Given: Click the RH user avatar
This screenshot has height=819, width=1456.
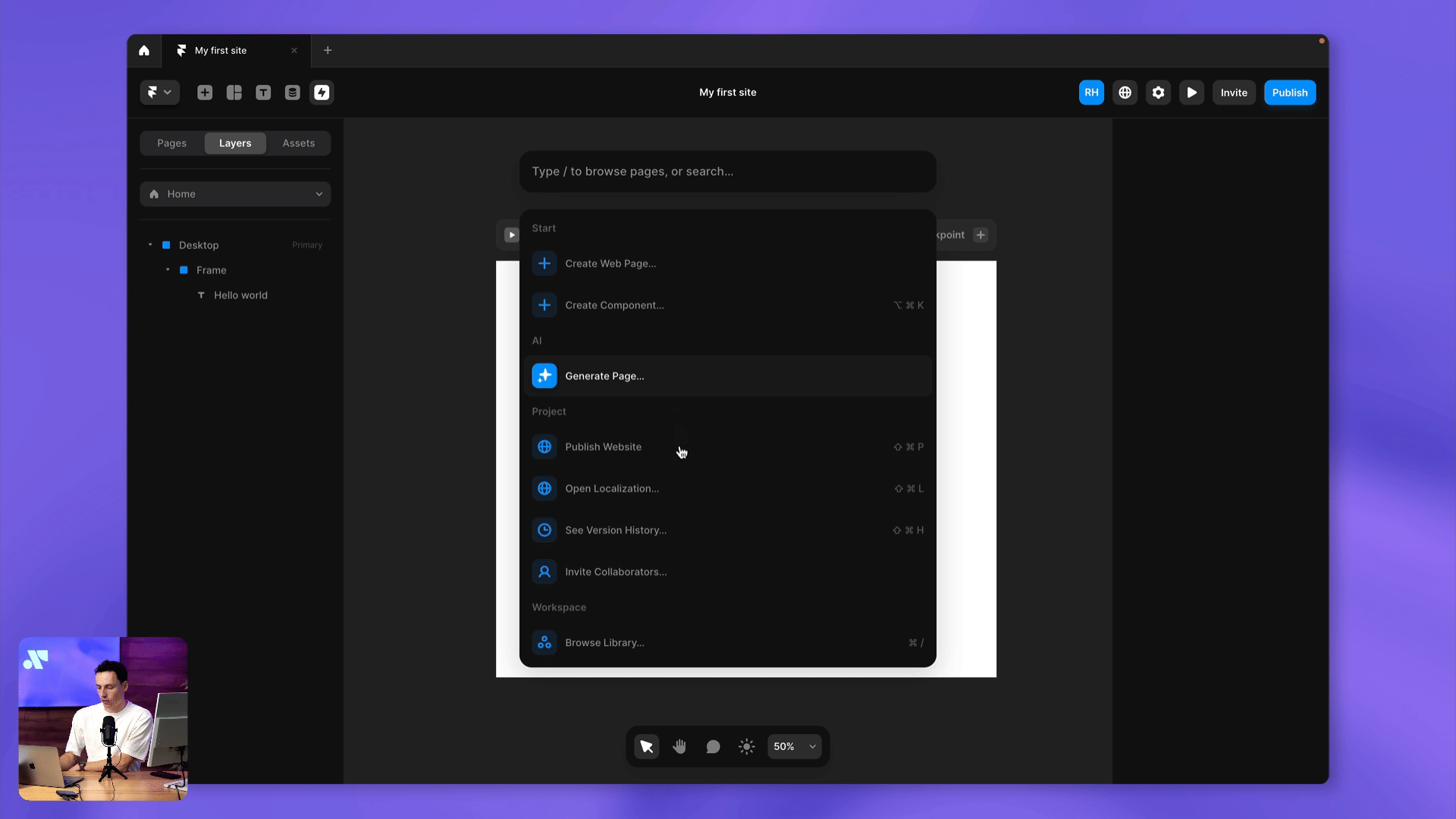Looking at the screenshot, I should tap(1091, 93).
